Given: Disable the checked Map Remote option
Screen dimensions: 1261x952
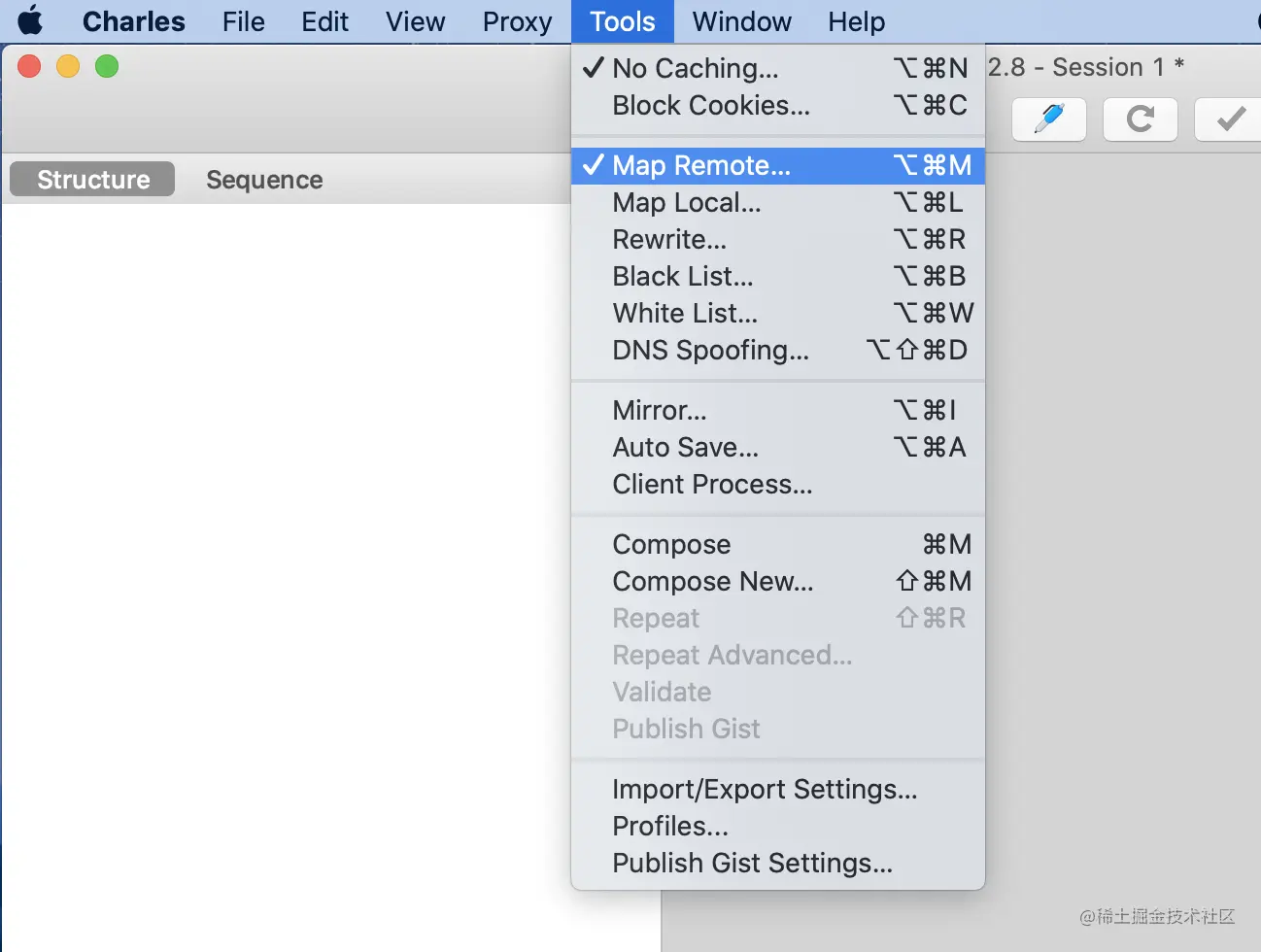Looking at the screenshot, I should (x=700, y=165).
